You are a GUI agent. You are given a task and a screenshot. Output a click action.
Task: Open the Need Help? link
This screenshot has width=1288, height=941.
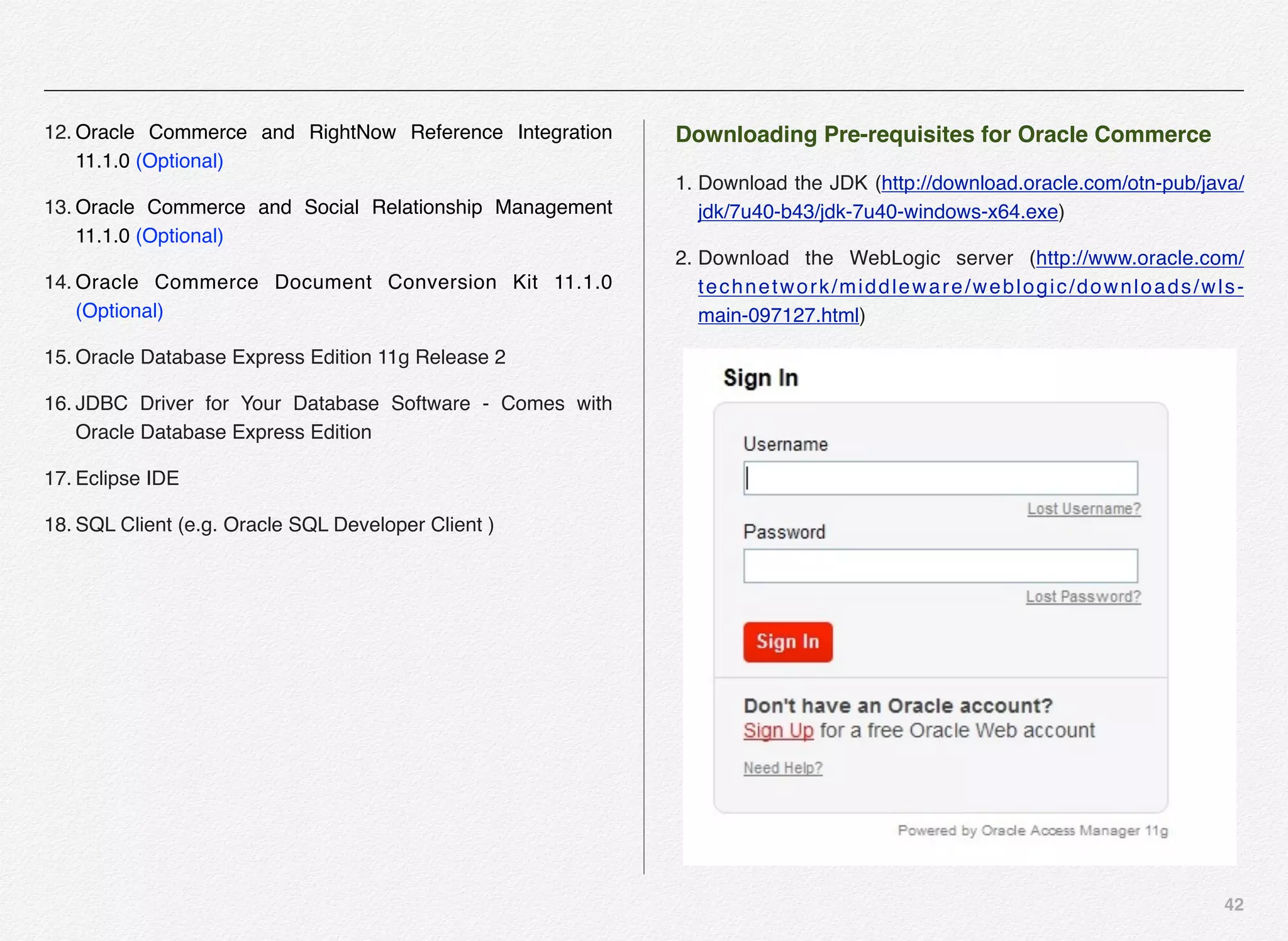pos(783,768)
